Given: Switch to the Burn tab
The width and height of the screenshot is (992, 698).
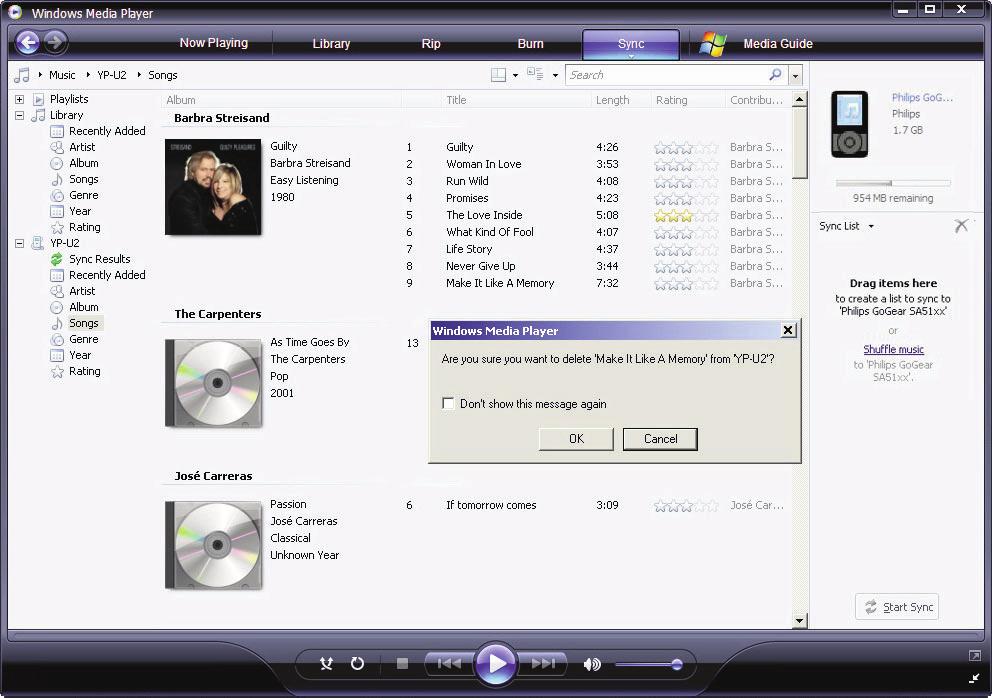Looking at the screenshot, I should pyautogui.click(x=530, y=43).
